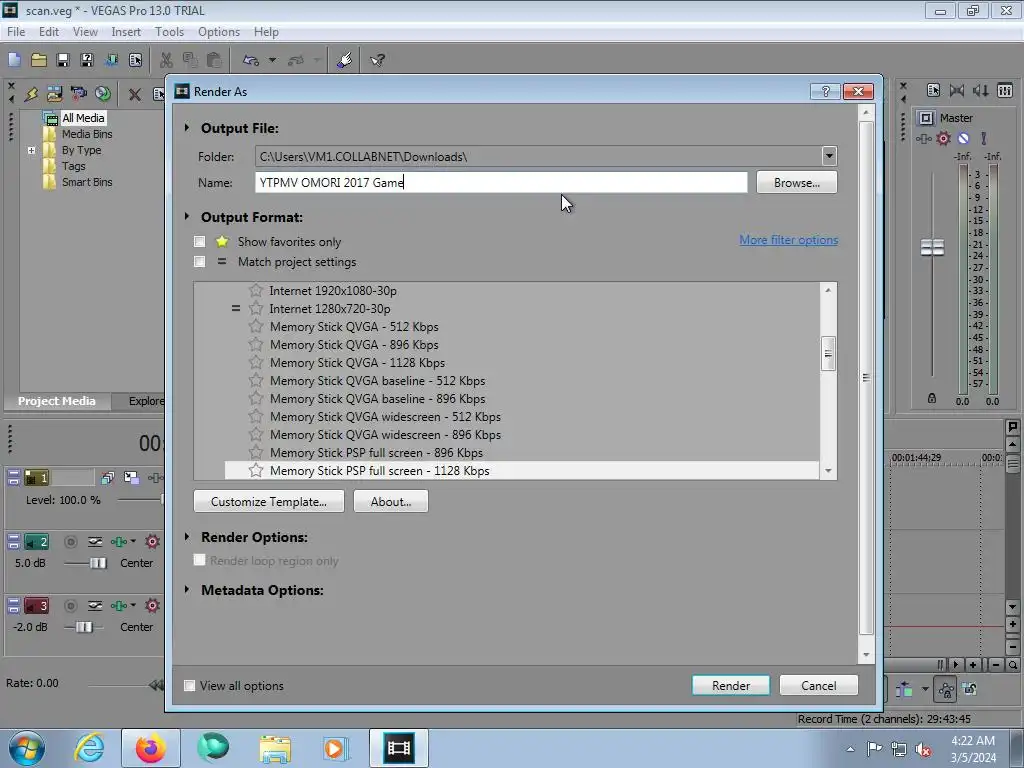1024x768 pixels.
Task: Open the Options menu
Action: [219, 32]
